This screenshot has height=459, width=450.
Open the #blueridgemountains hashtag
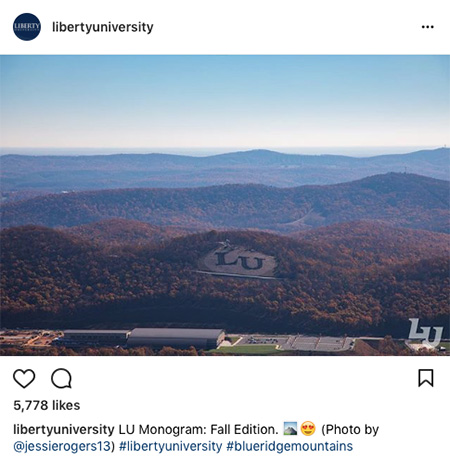tap(289, 446)
